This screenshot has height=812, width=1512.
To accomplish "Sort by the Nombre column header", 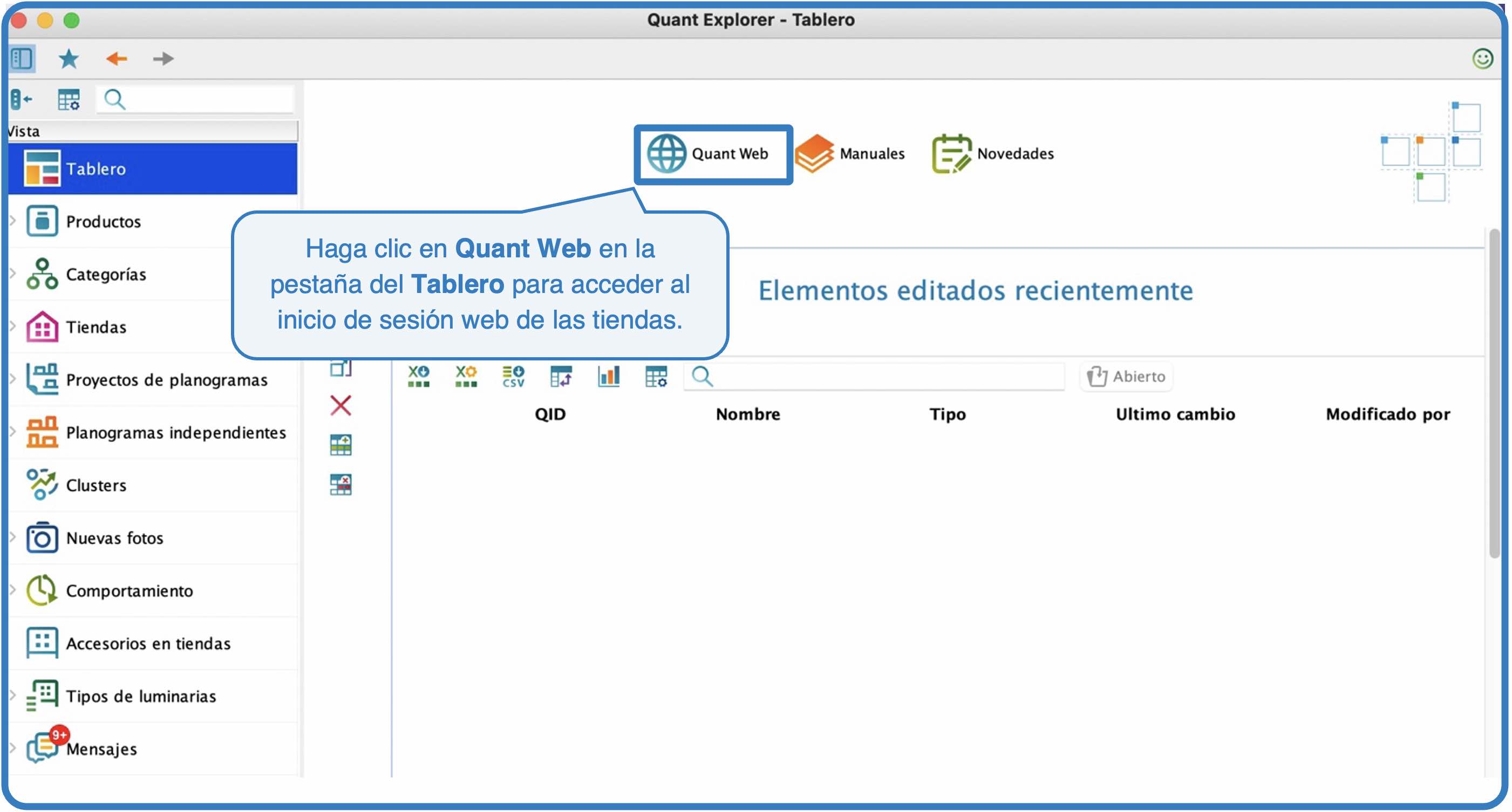I will (x=748, y=414).
